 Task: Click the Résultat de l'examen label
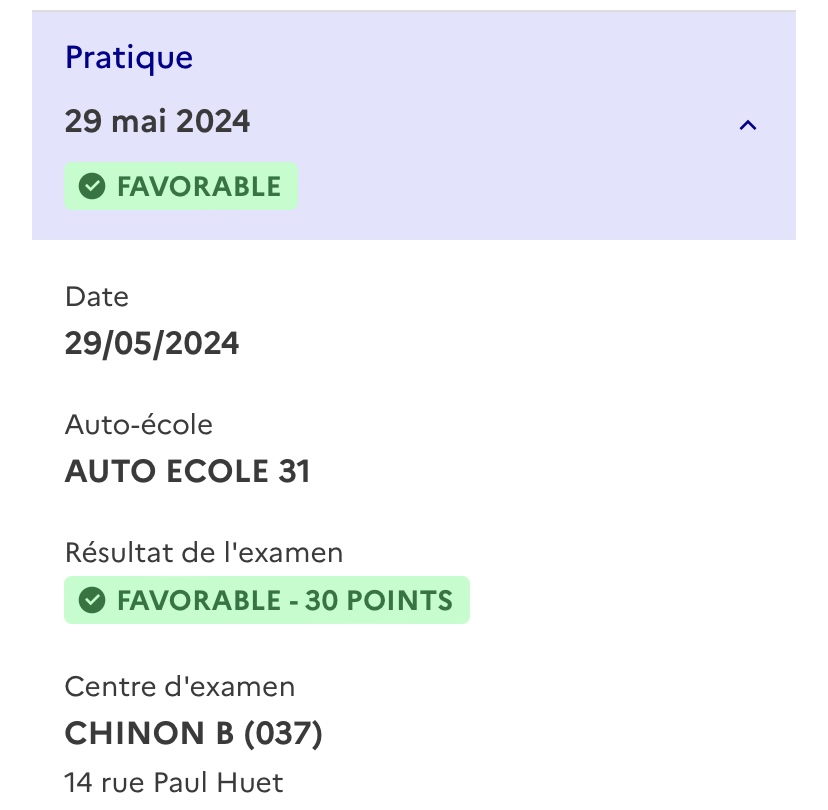pos(204,553)
